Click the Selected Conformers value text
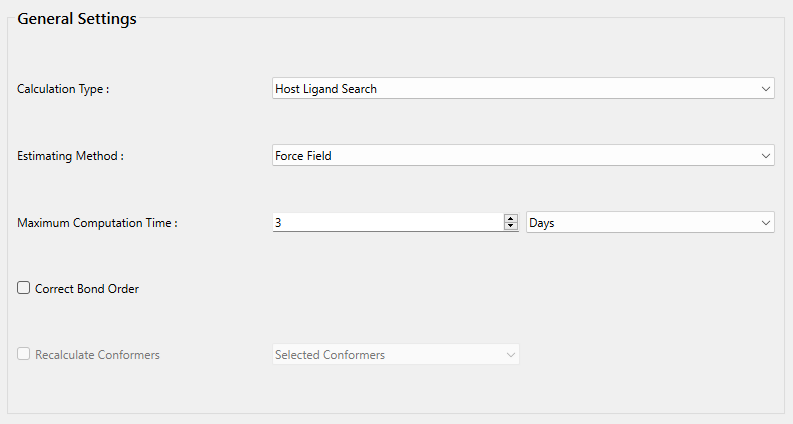Screen dimensions: 793x424 330,355
